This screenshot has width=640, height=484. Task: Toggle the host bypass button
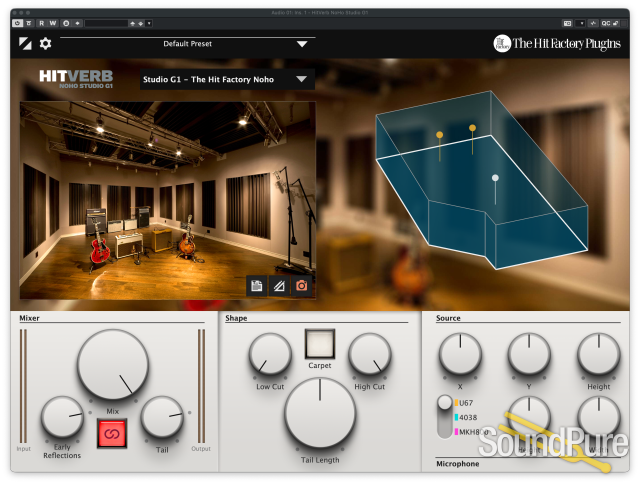point(29,23)
